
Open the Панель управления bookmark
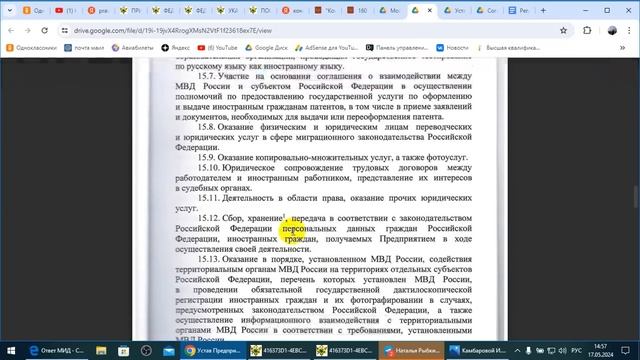click(397, 48)
